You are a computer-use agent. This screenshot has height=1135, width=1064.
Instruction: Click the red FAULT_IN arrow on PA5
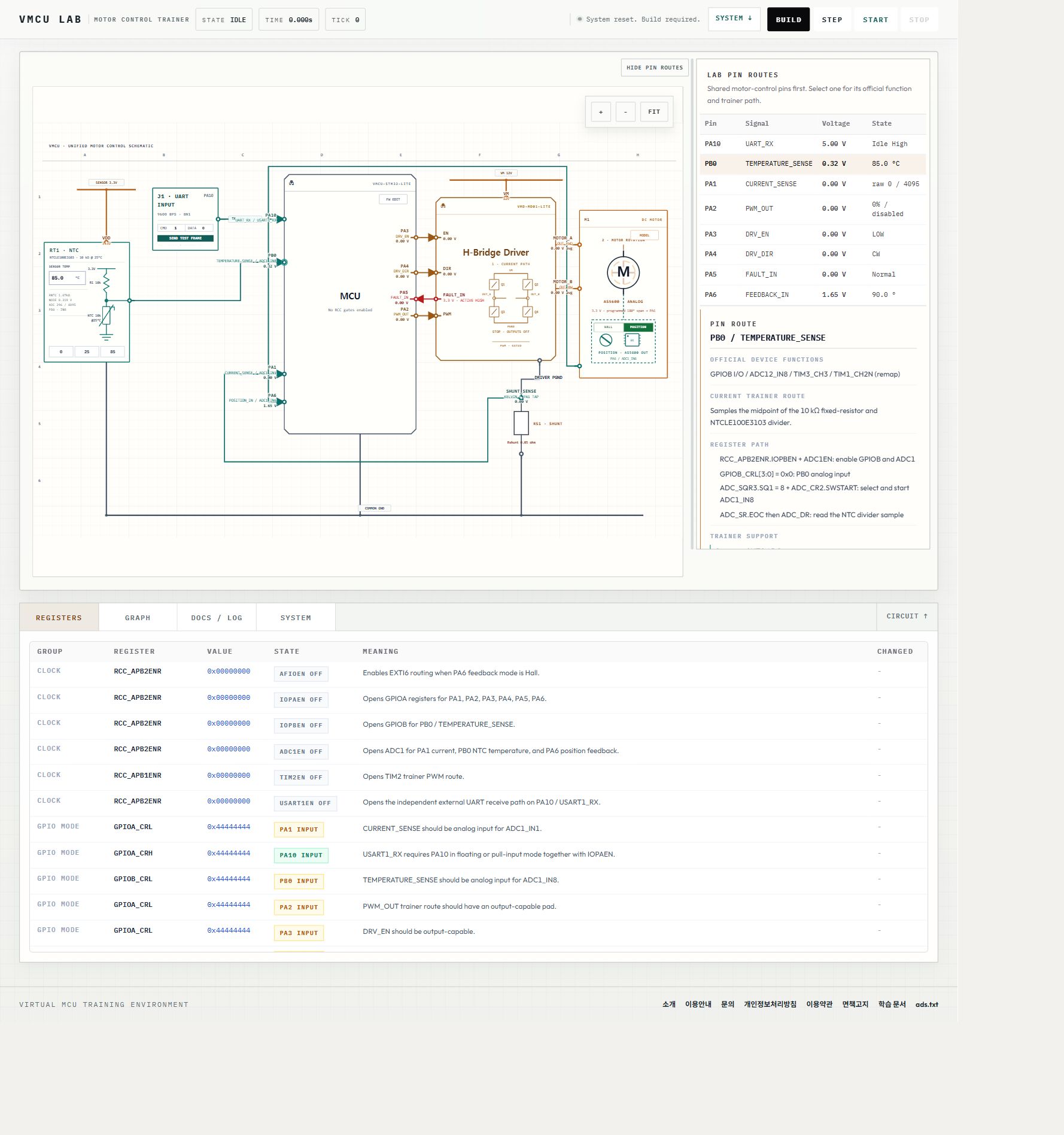point(419,299)
